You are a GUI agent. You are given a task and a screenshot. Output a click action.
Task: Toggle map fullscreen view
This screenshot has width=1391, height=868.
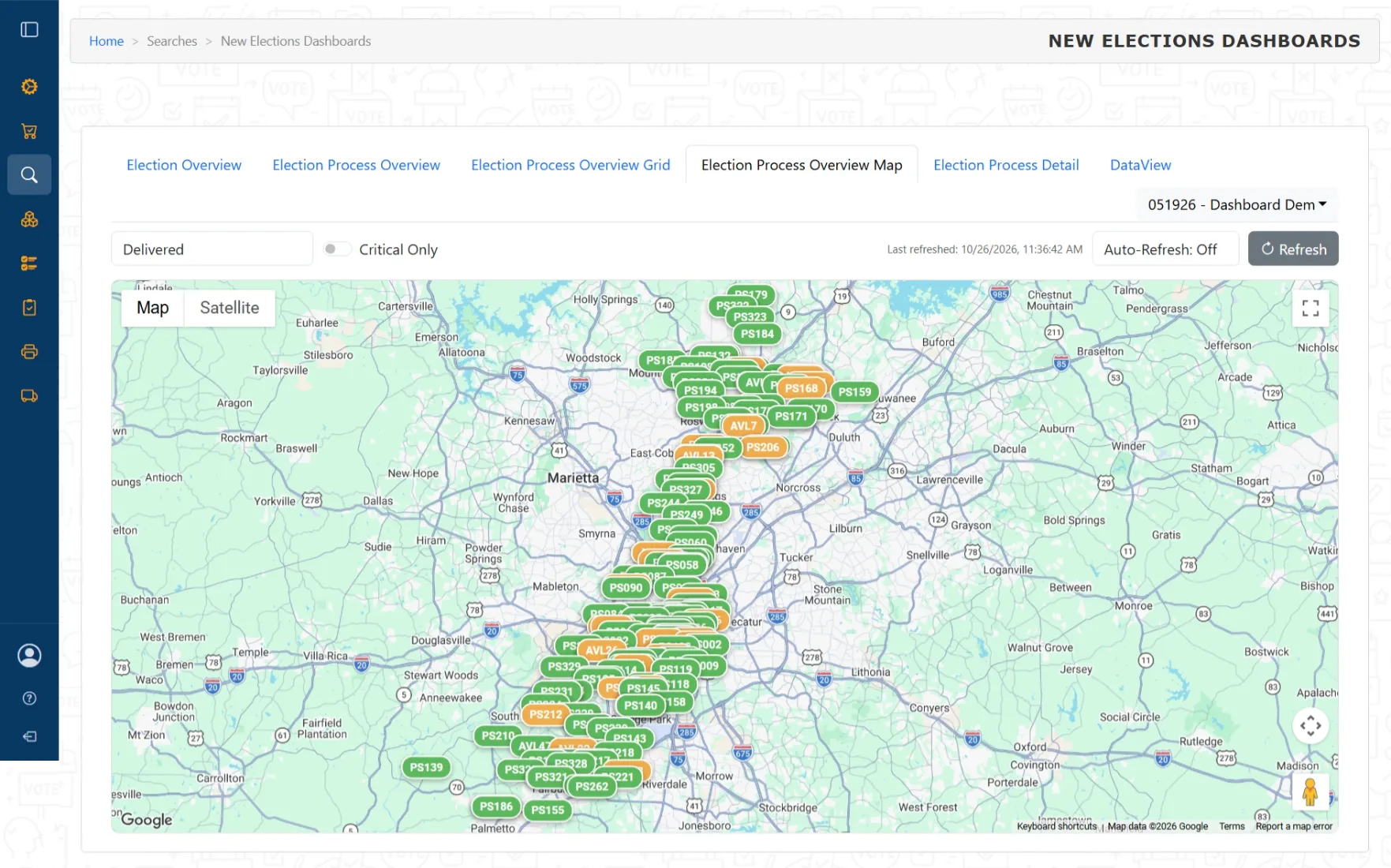point(1311,309)
